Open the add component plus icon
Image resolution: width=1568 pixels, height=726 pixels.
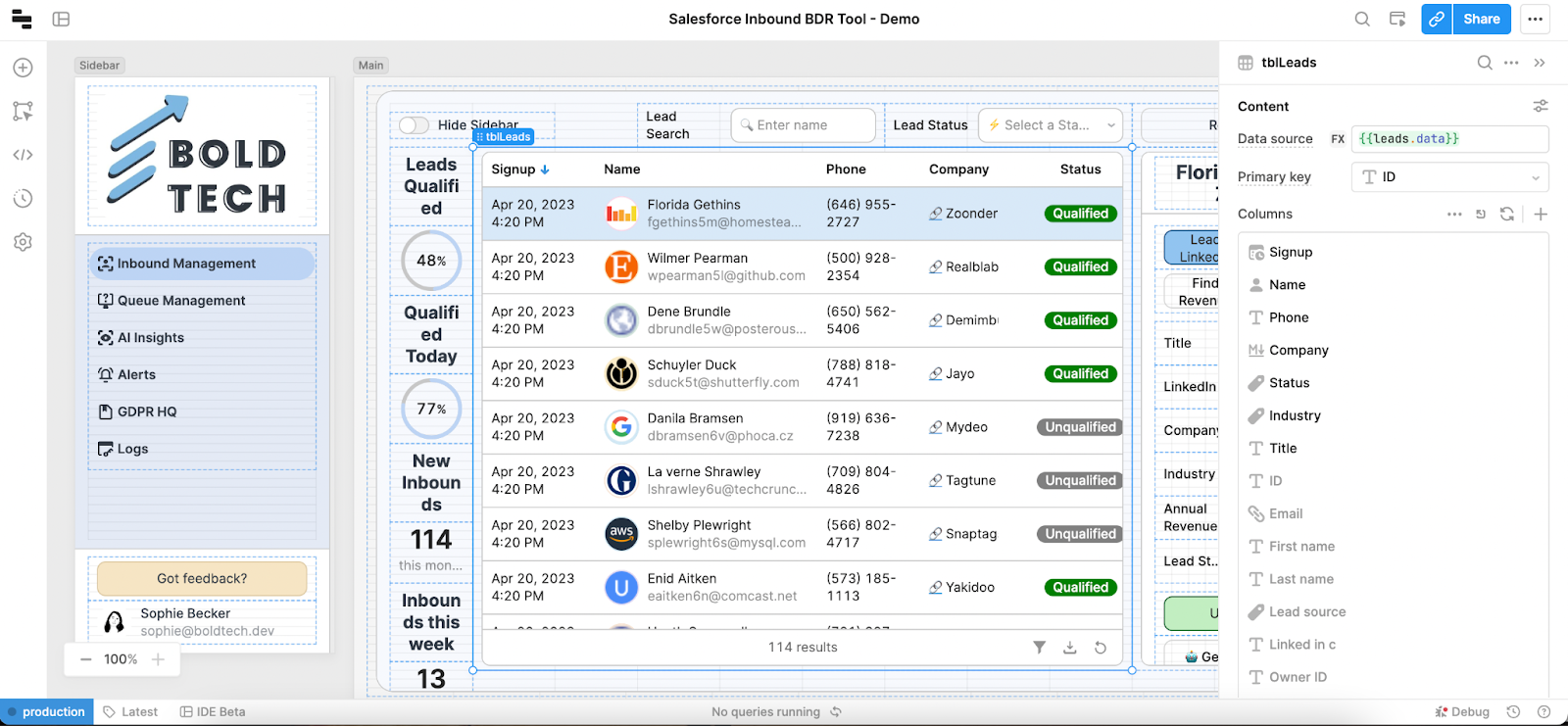(24, 68)
